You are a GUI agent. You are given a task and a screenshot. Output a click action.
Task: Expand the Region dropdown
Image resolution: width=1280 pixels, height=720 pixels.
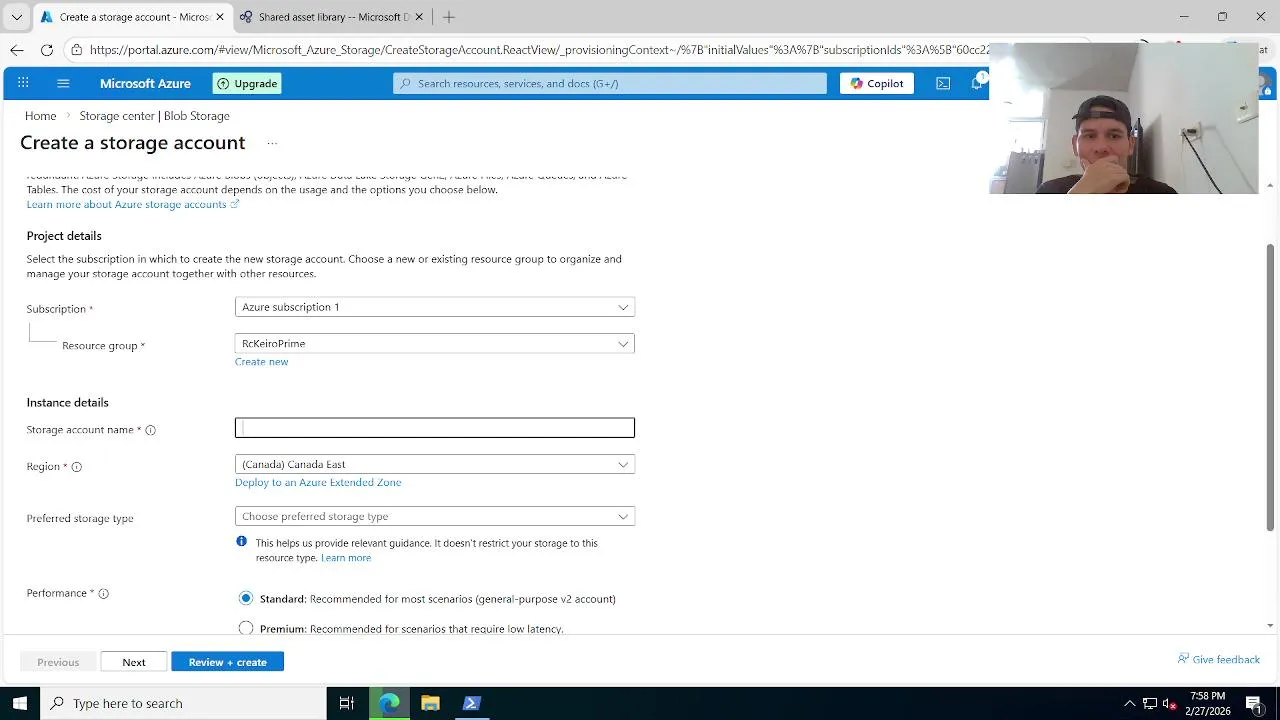click(435, 464)
